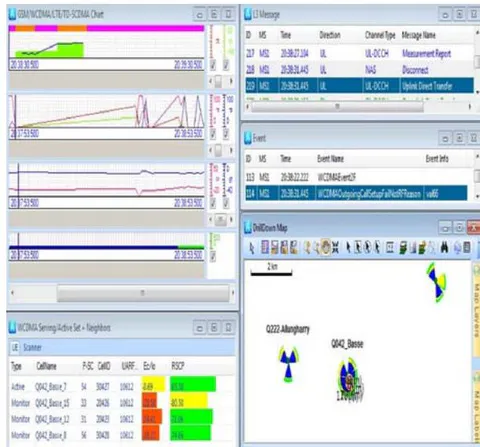Click the L3 Message horizontal scrollbar thumb
The height and width of the screenshot is (447, 480).
(x=337, y=107)
